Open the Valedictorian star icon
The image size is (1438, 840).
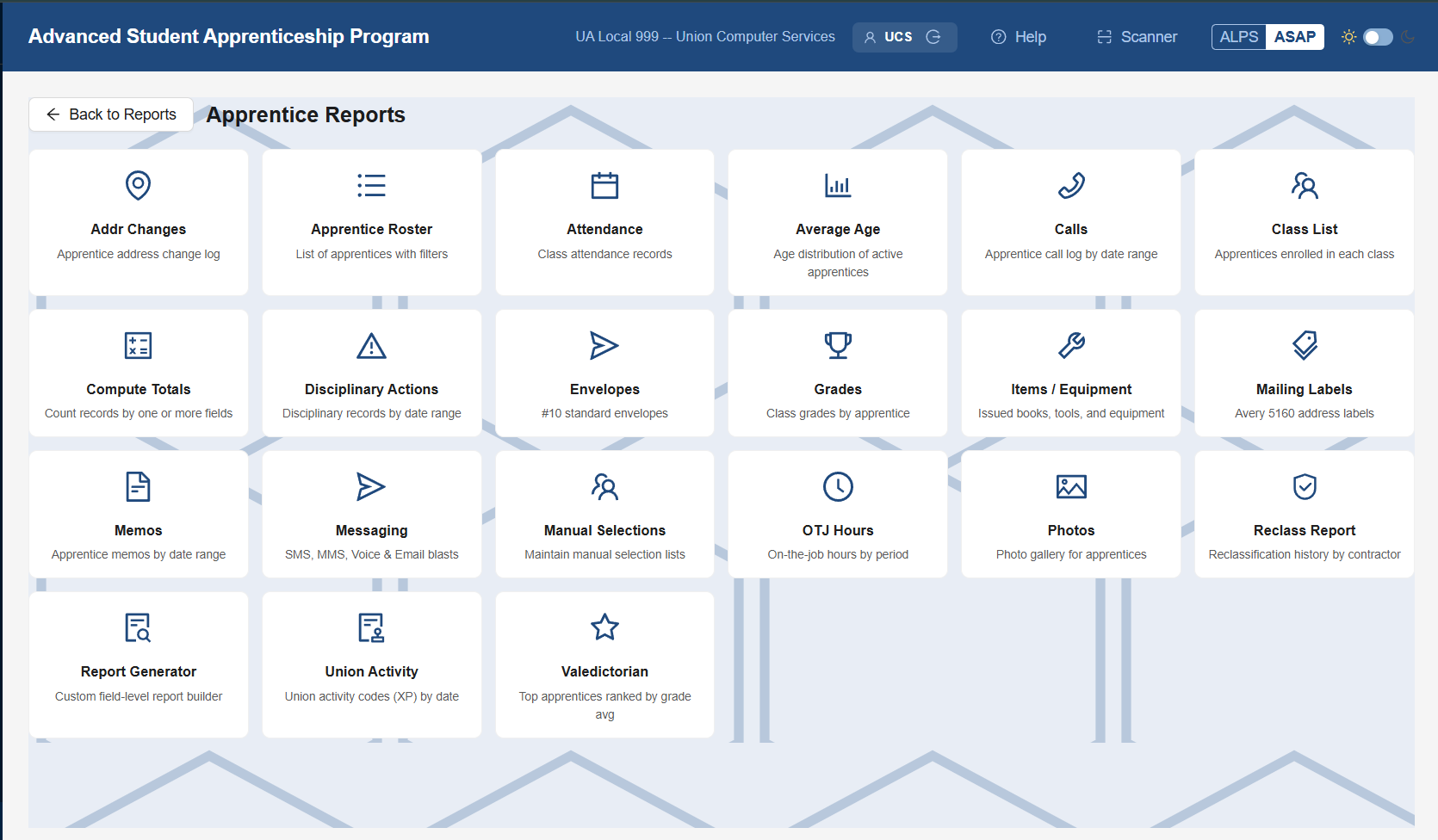(x=604, y=627)
